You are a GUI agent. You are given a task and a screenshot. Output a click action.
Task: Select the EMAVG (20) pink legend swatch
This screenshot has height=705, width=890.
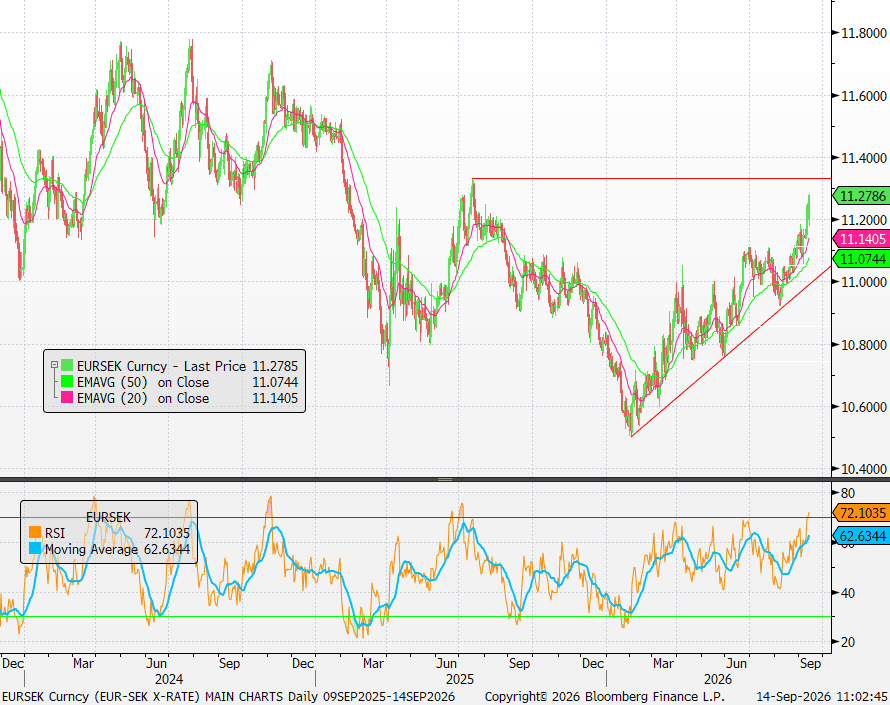67,397
